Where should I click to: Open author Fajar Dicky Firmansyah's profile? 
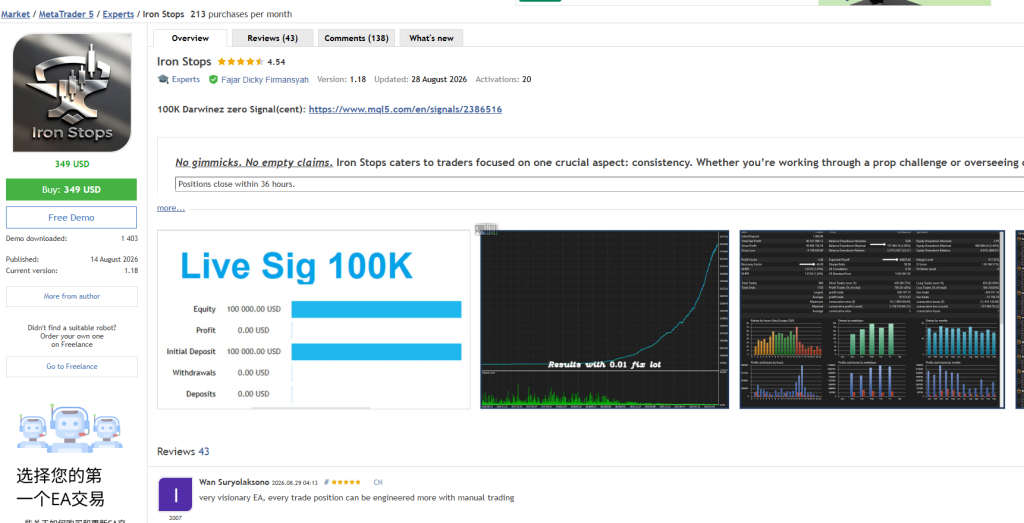click(x=264, y=80)
